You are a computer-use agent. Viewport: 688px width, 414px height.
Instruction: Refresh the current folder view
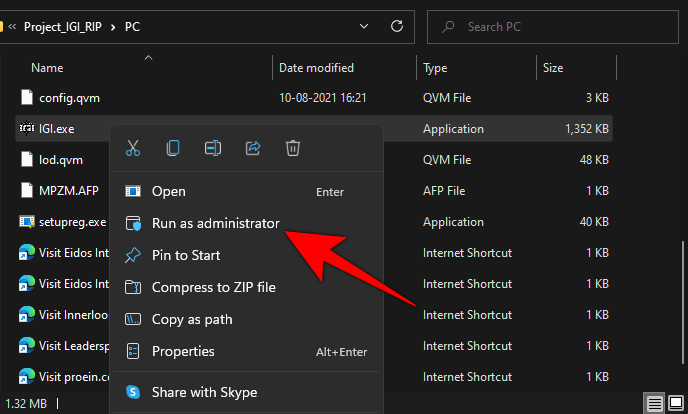point(397,25)
